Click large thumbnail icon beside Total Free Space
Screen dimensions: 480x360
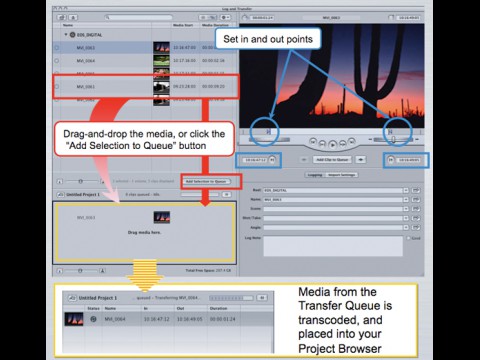click(102, 271)
